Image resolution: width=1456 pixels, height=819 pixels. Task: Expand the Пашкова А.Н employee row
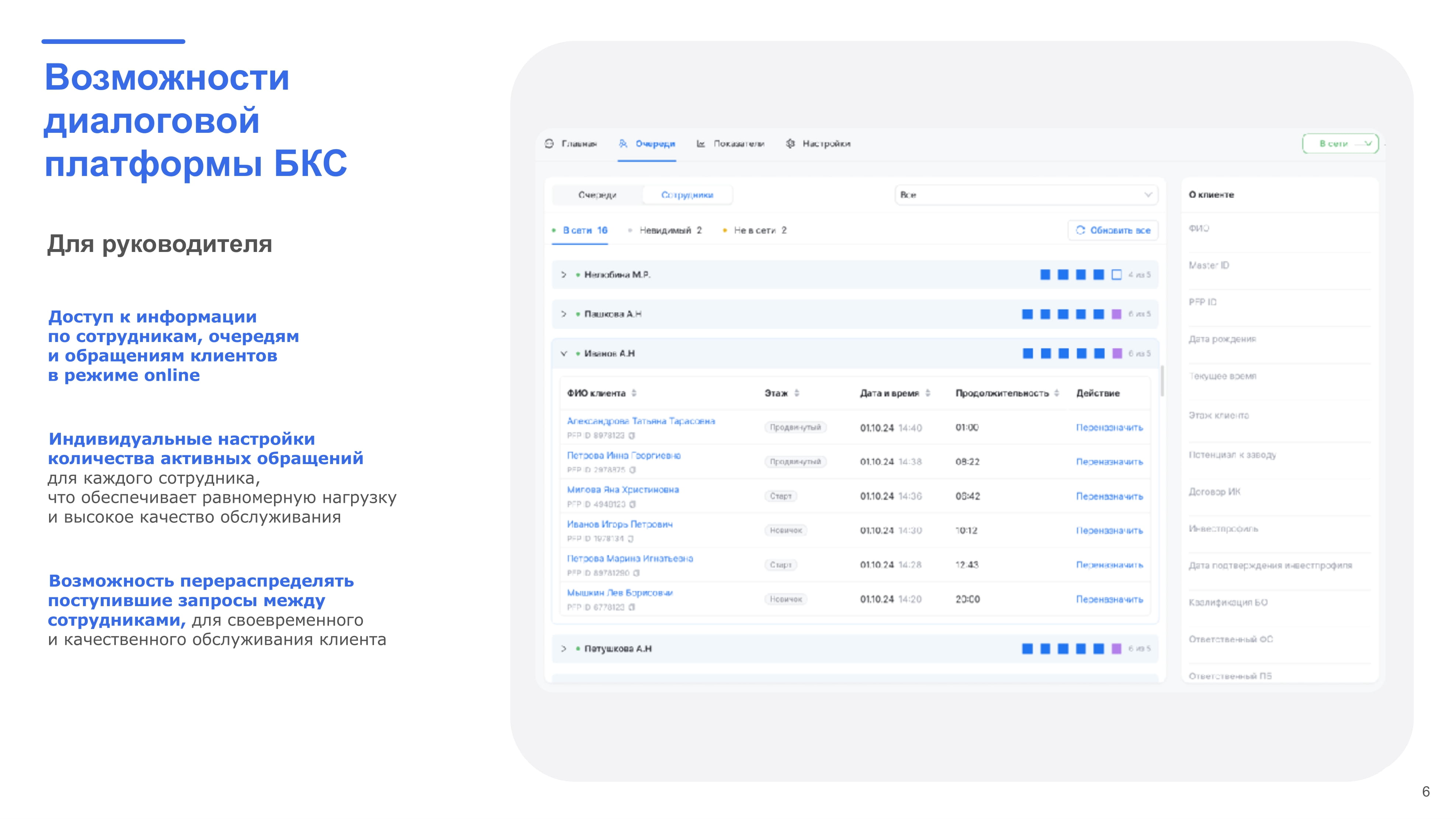pos(564,314)
